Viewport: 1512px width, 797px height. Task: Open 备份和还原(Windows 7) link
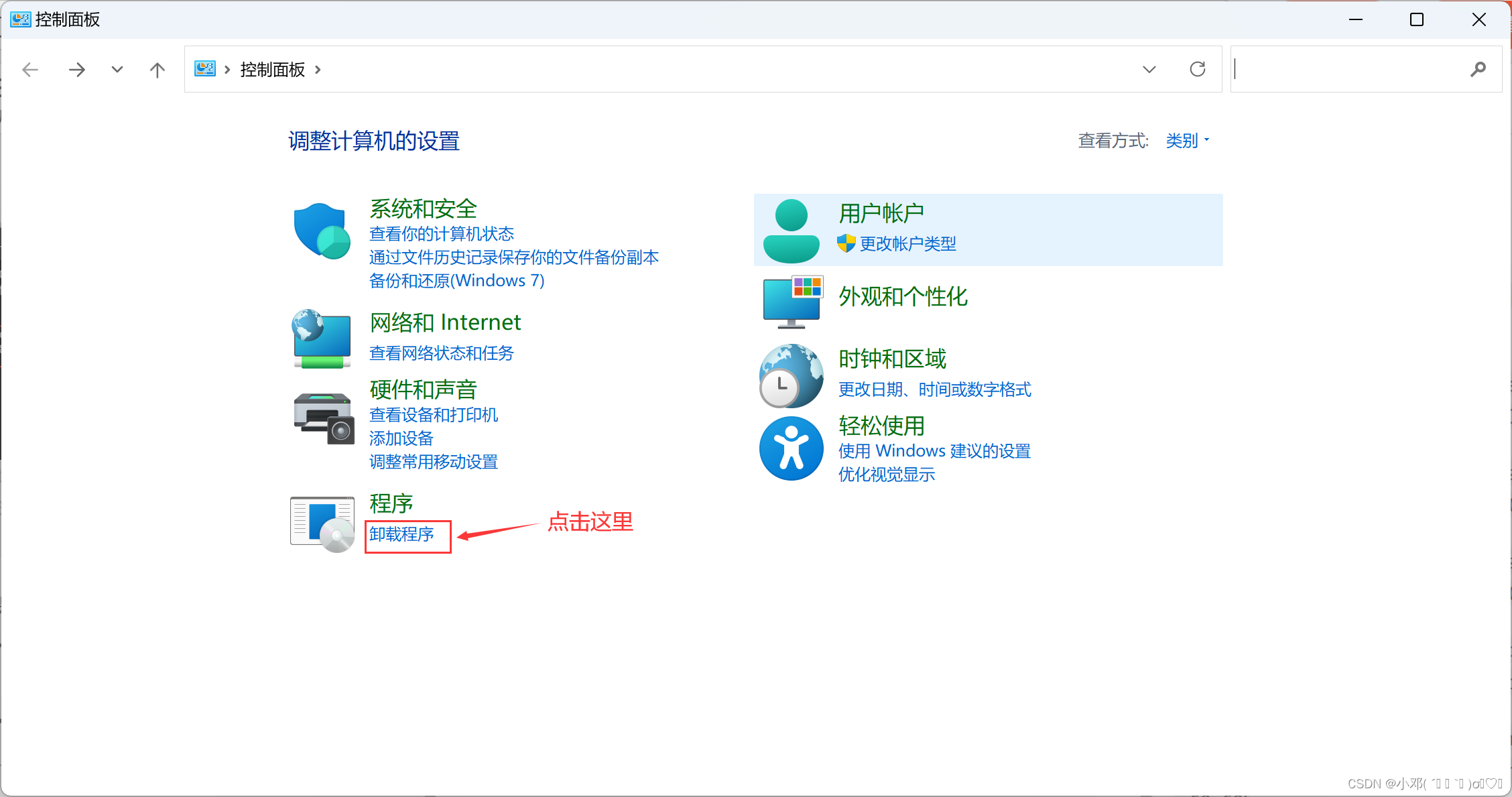(x=457, y=280)
